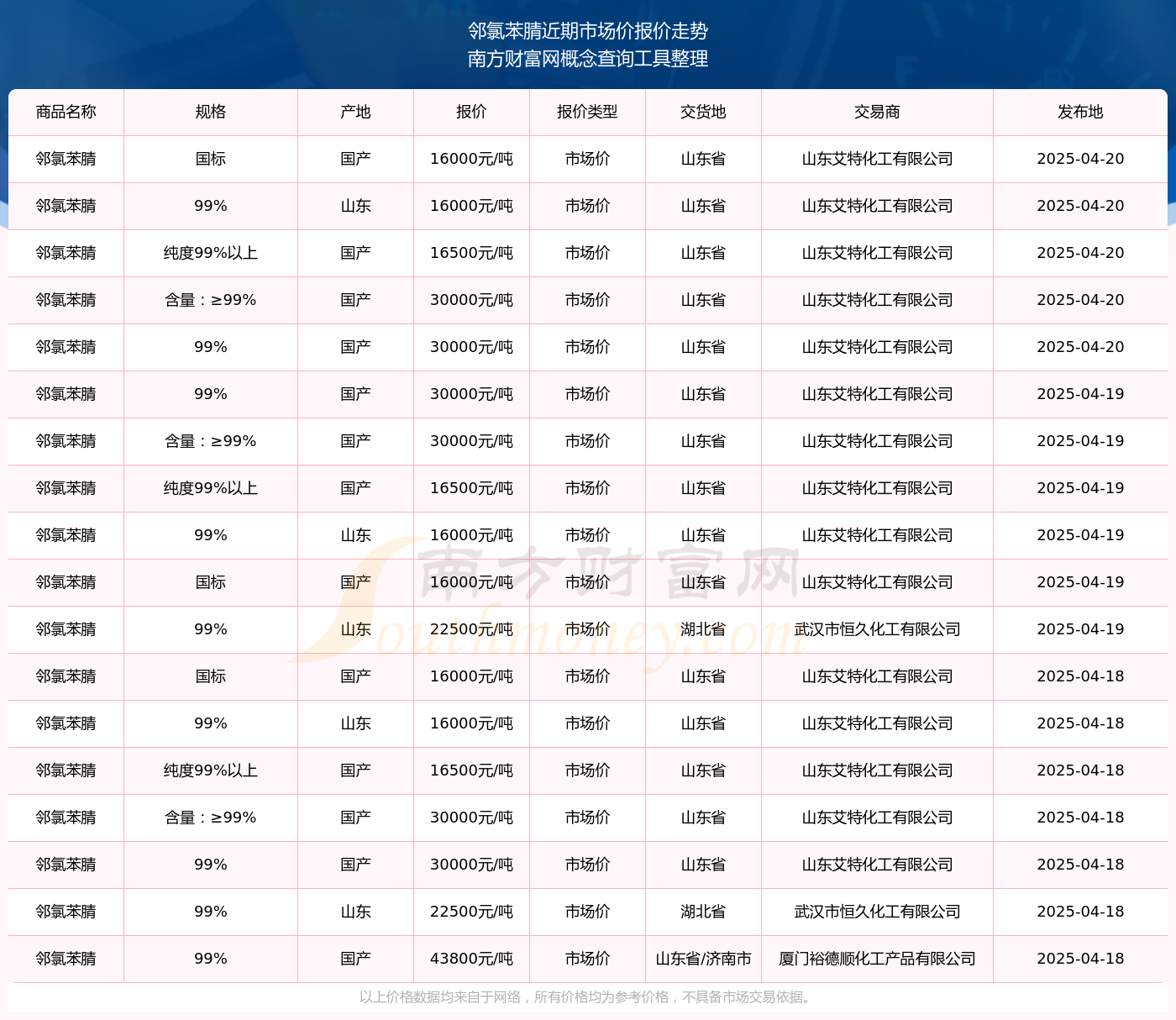Click 纯度99%以上 in the 2025-04-18 row
The width and height of the screenshot is (1176, 1020).
(x=211, y=770)
